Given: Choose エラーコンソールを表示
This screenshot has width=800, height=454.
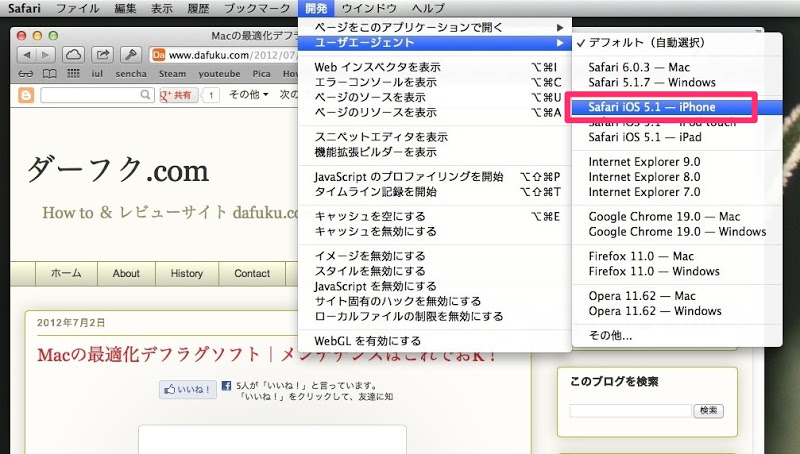Looking at the screenshot, I should tap(435, 82).
